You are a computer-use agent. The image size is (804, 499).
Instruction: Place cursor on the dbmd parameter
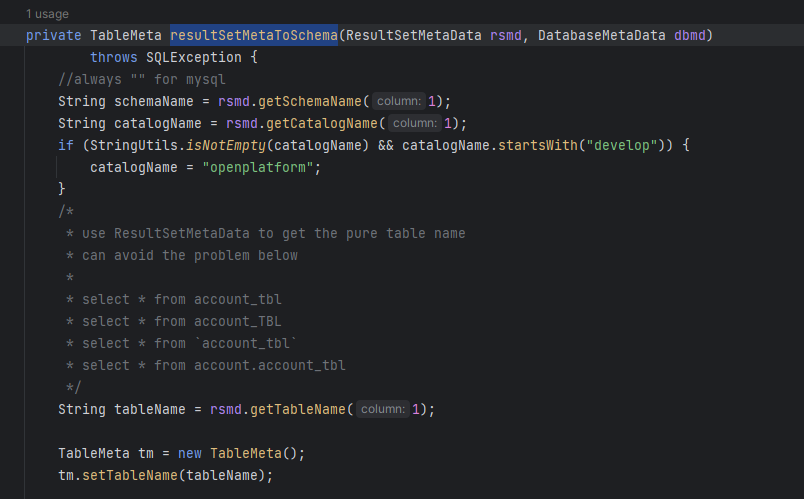693,35
